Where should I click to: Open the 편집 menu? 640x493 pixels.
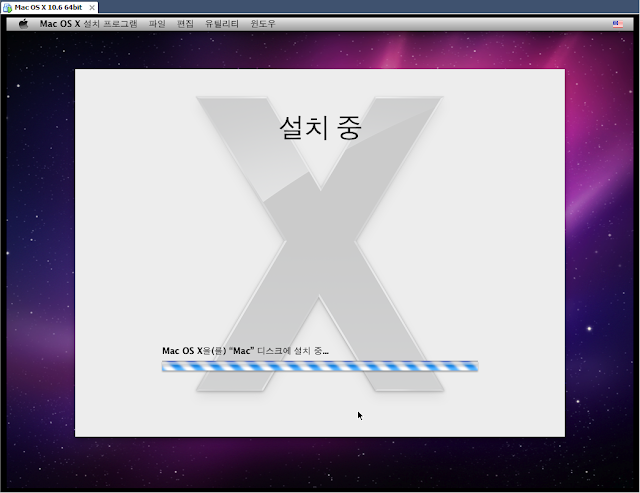click(185, 24)
